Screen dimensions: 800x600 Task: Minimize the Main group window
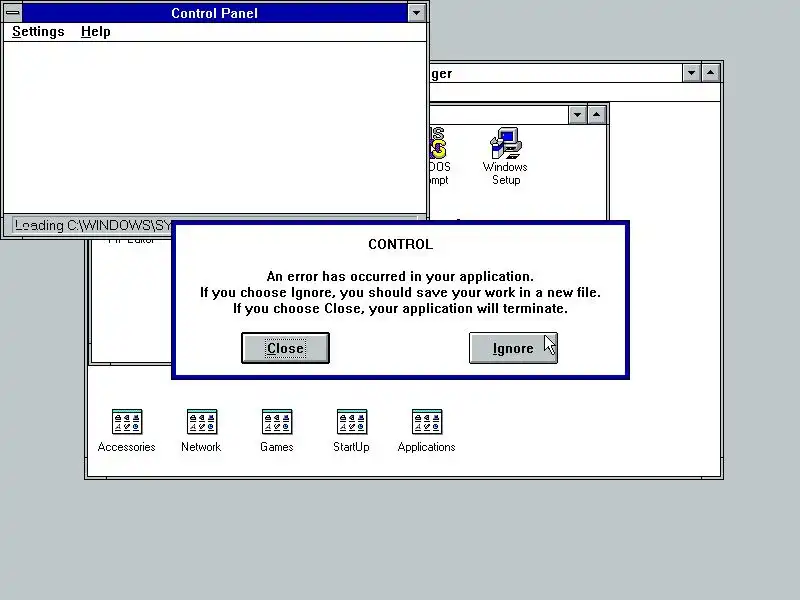click(577, 115)
